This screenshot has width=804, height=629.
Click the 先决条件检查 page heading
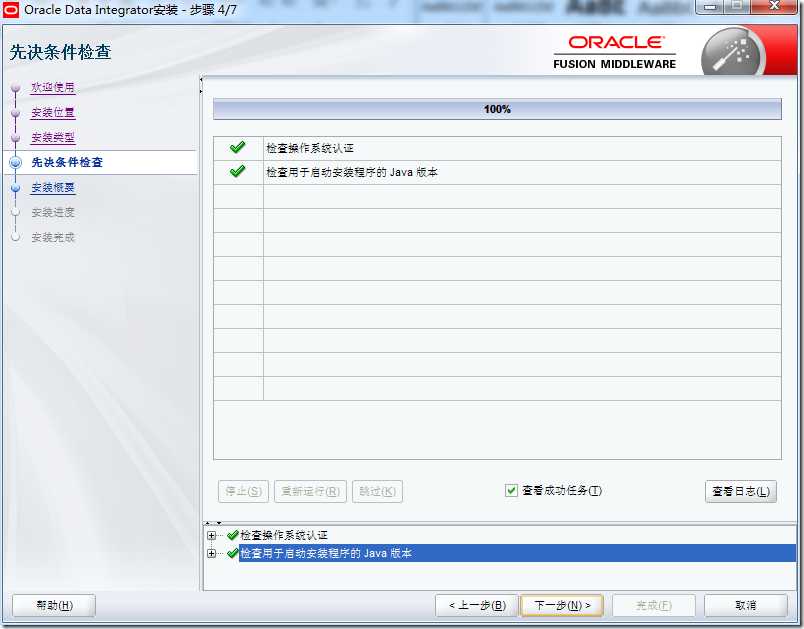coord(61,52)
